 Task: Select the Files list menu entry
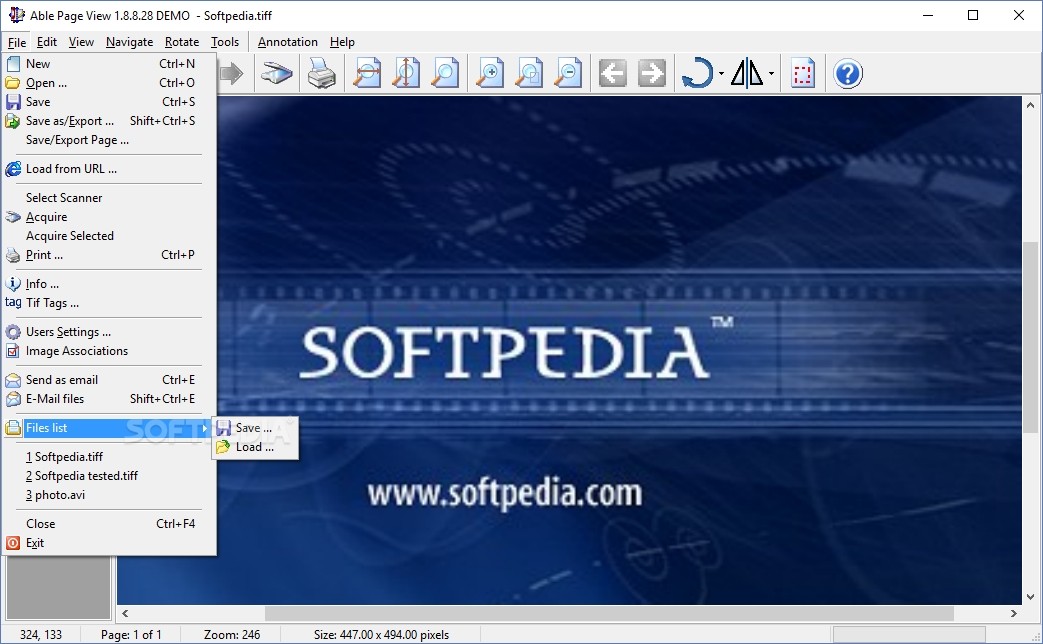point(109,428)
